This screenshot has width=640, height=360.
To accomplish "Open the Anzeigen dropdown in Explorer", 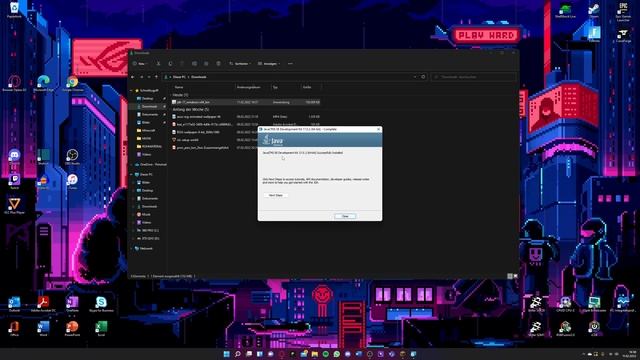I will (x=268, y=64).
